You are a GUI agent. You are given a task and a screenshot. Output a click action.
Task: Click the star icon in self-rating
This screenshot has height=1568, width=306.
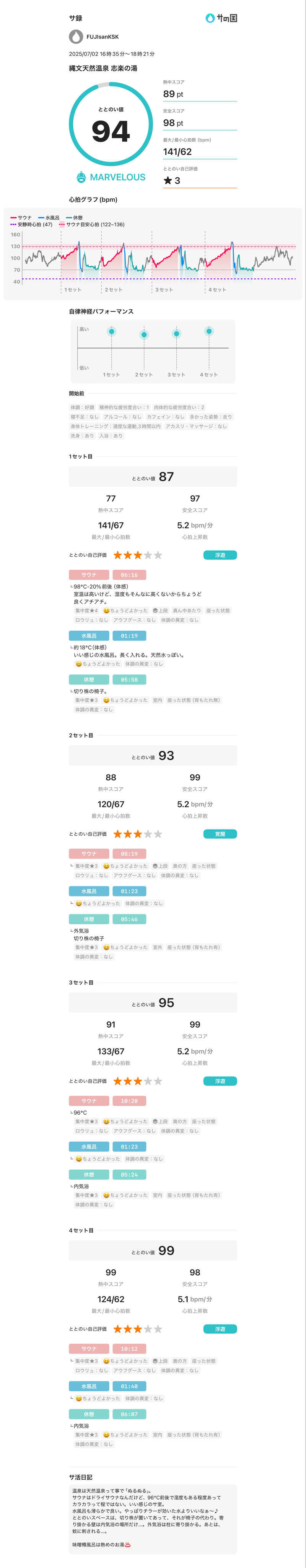[x=168, y=181]
